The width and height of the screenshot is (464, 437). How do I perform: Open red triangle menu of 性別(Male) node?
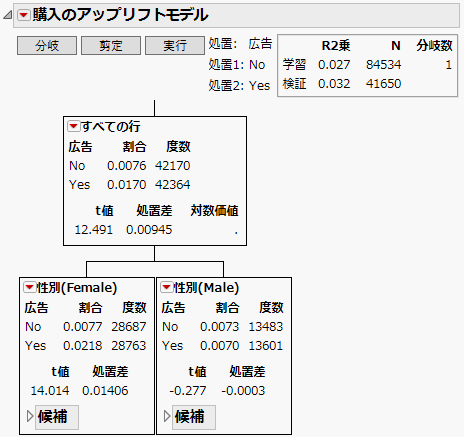167,287
